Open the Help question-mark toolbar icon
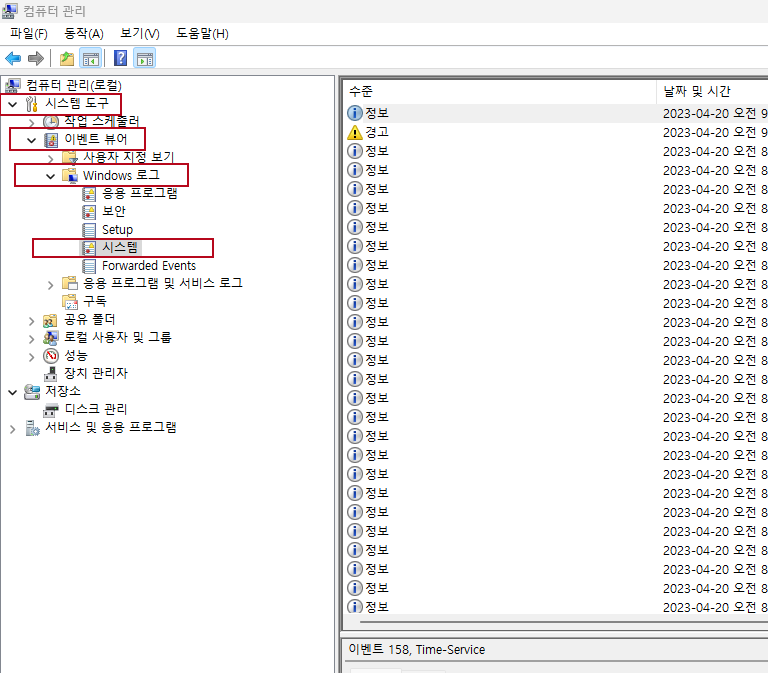Viewport: 768px width, 673px height. tap(120, 58)
